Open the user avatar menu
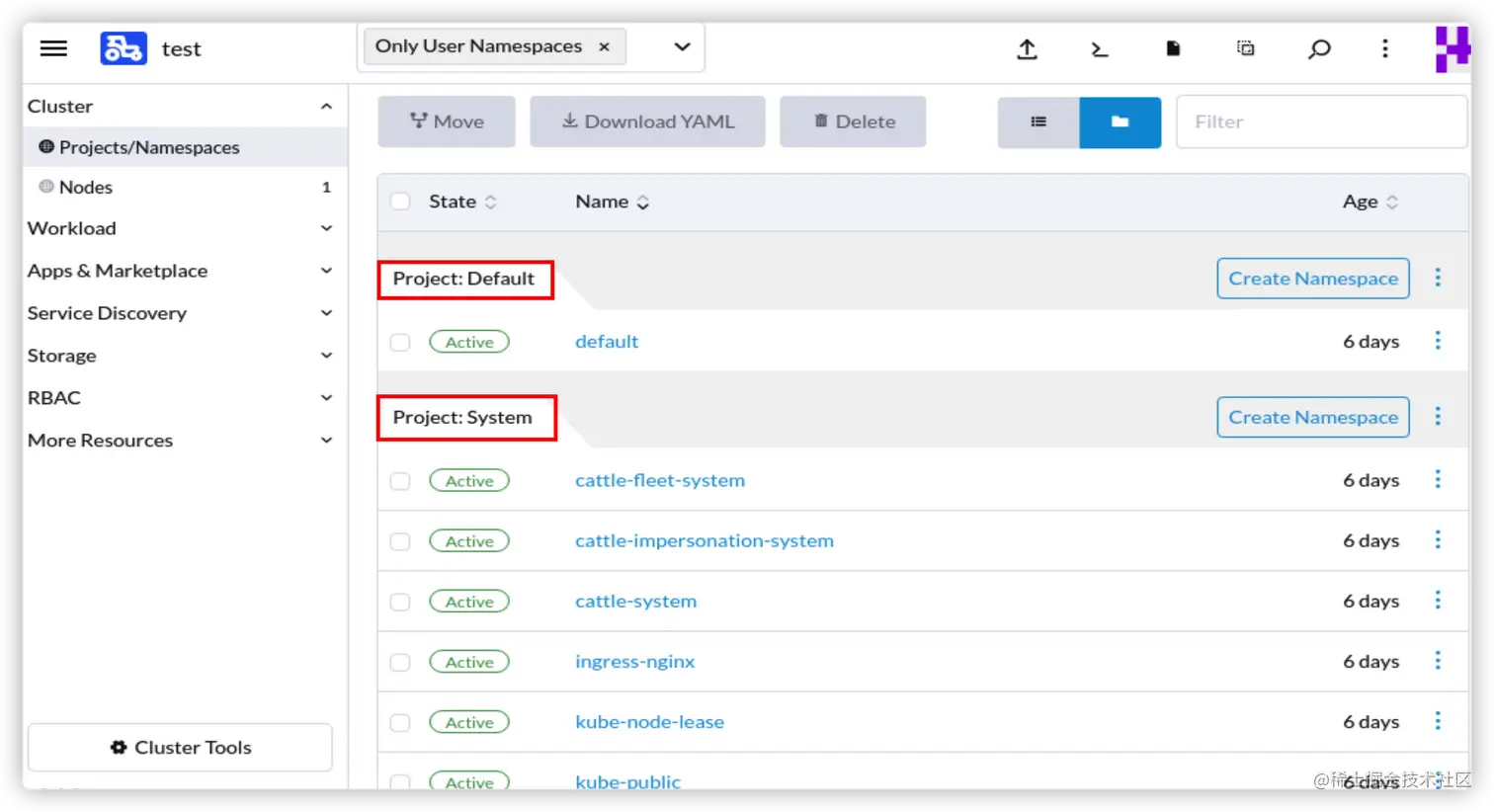Viewport: 1494px width, 812px height. (x=1452, y=48)
